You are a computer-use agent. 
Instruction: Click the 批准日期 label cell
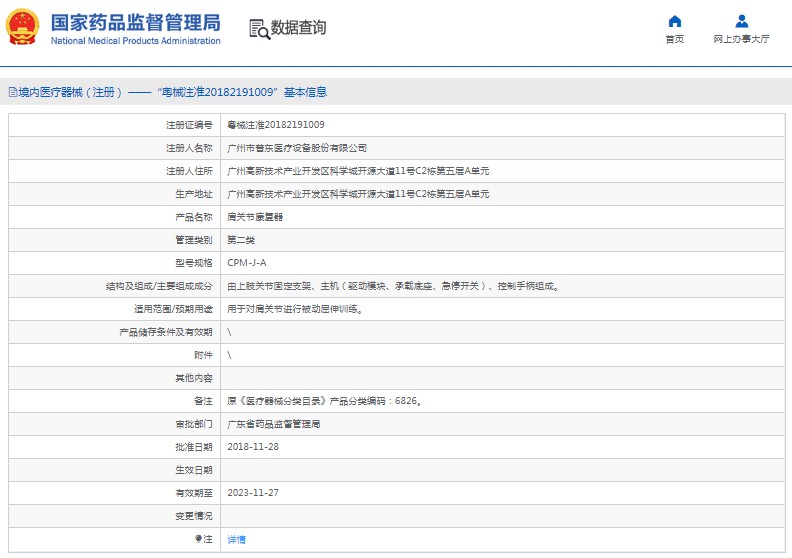pyautogui.click(x=115, y=447)
